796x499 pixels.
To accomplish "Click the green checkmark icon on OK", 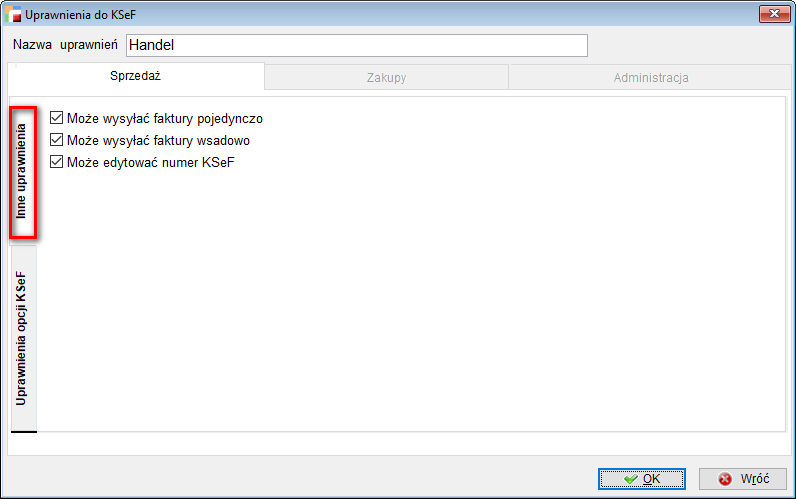I will click(630, 479).
